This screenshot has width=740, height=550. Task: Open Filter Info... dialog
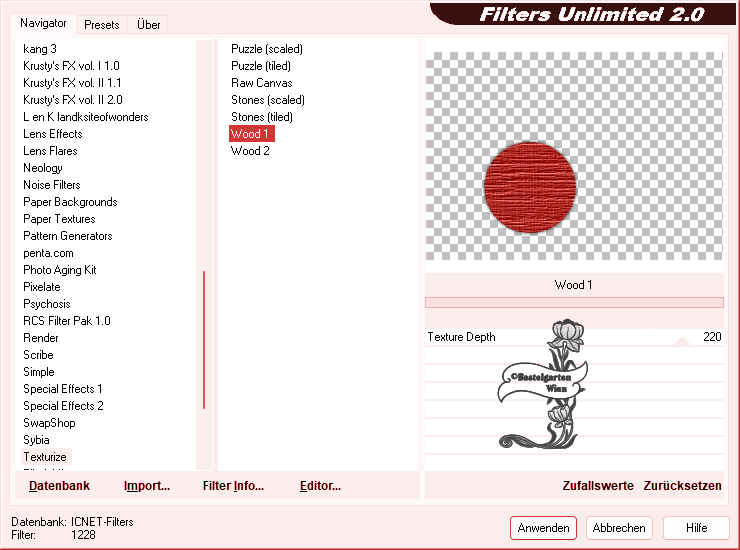(233, 486)
